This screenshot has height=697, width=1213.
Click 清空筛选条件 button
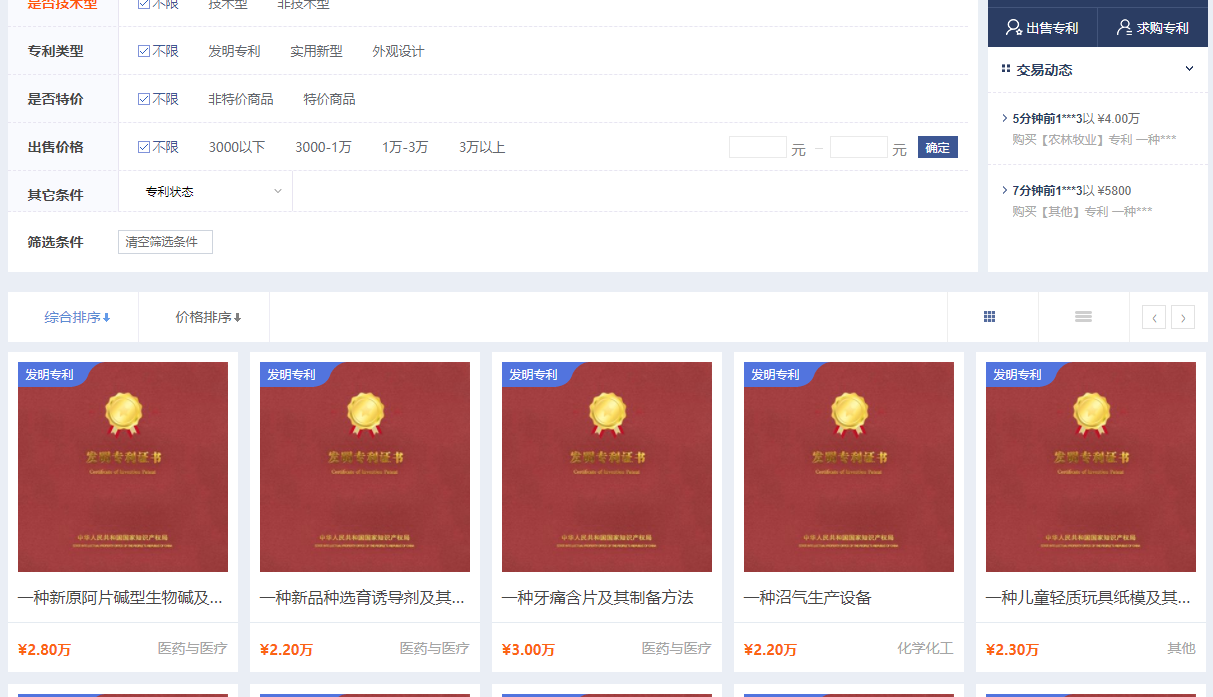[x=165, y=242]
